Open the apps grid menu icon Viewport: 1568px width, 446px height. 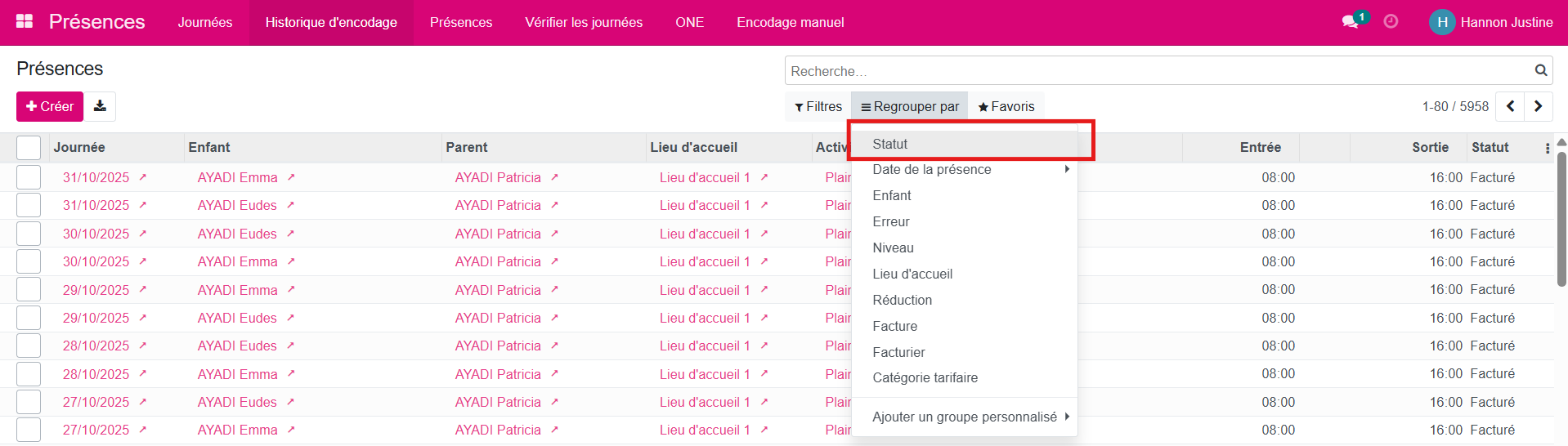click(x=25, y=22)
